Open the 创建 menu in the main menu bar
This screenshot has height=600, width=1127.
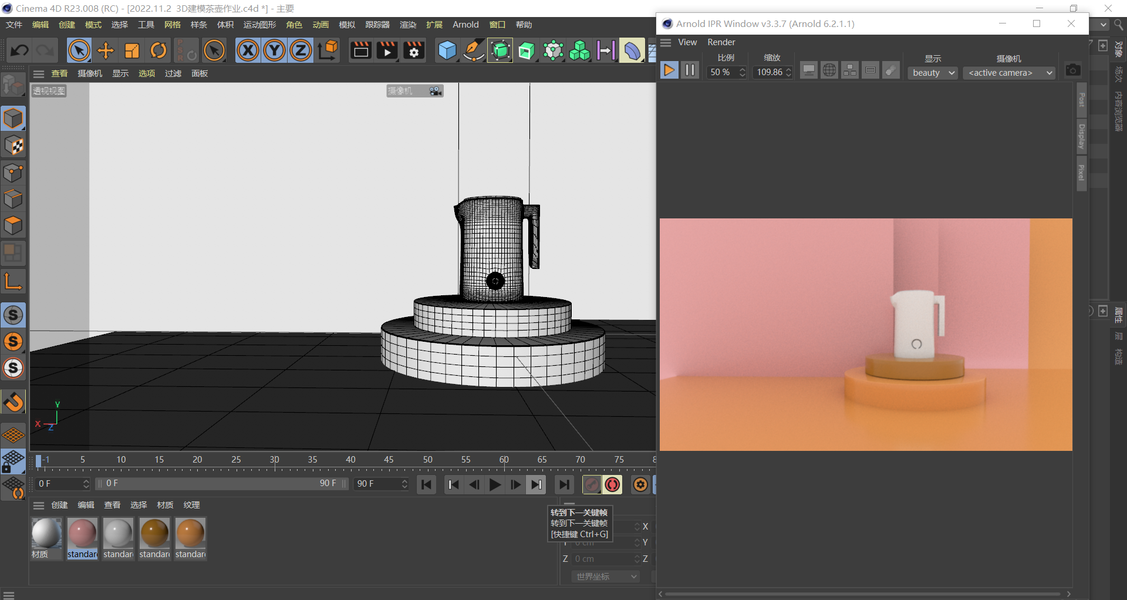click(x=67, y=24)
